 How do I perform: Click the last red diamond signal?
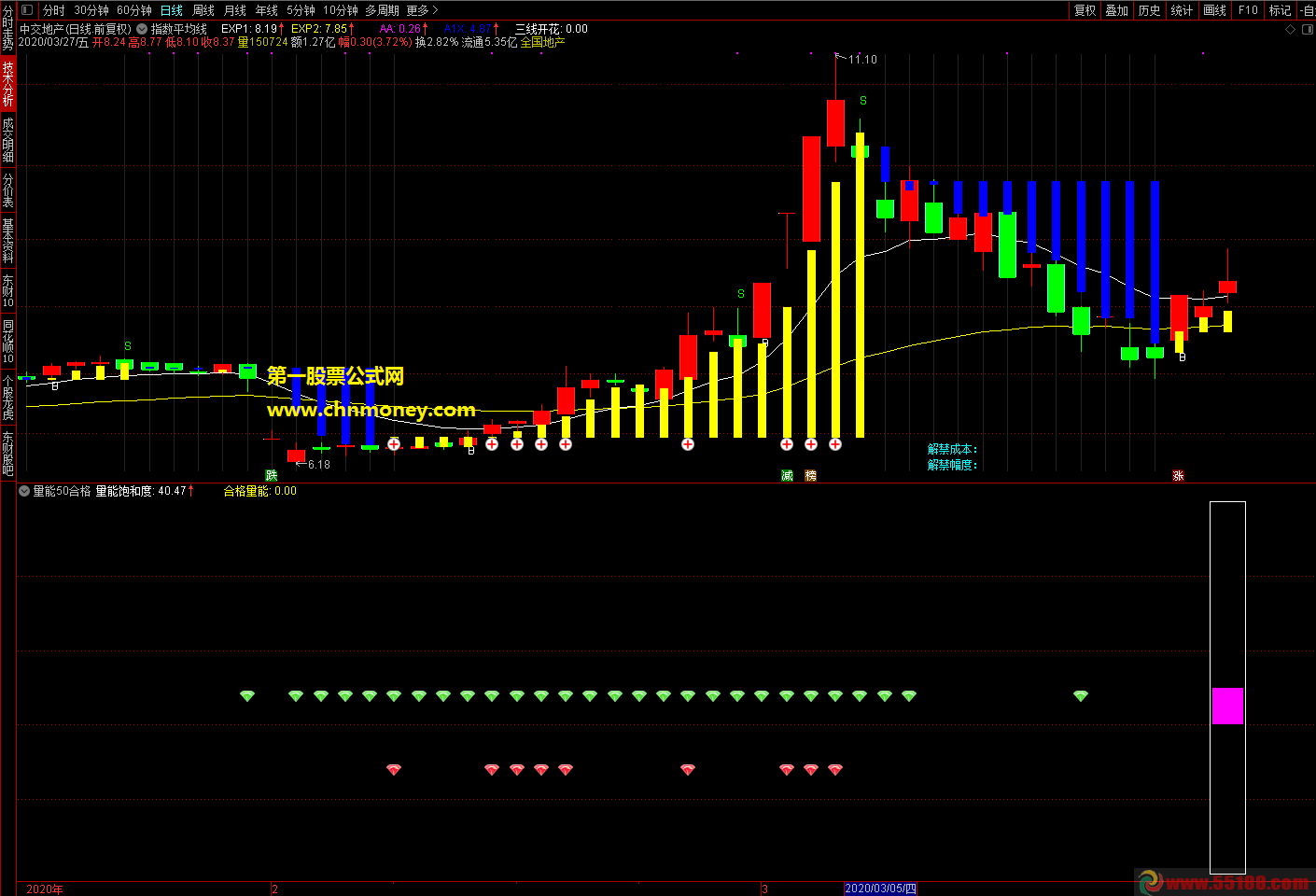pyautogui.click(x=835, y=769)
